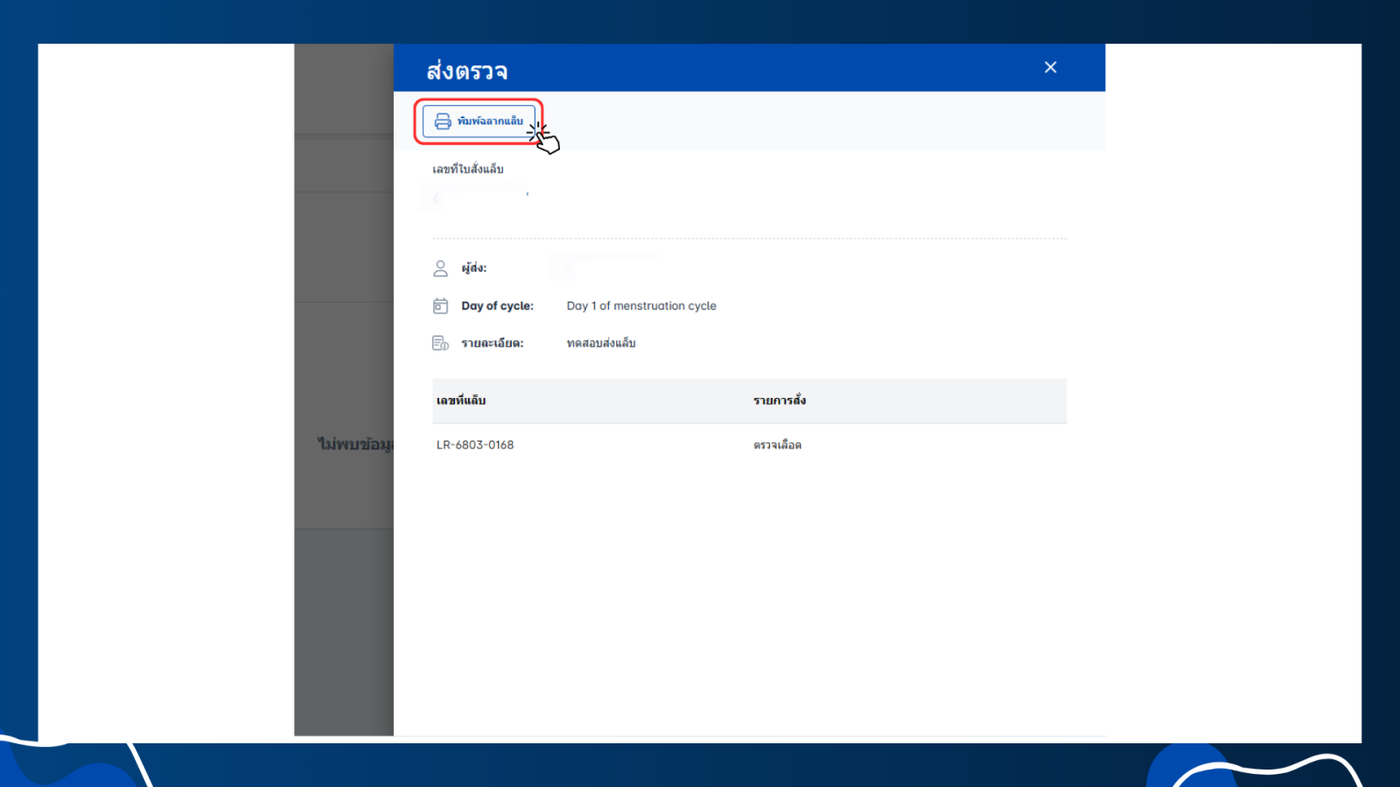This screenshot has height=787, width=1400.
Task: Click the printer icon in print label button
Action: point(442,121)
